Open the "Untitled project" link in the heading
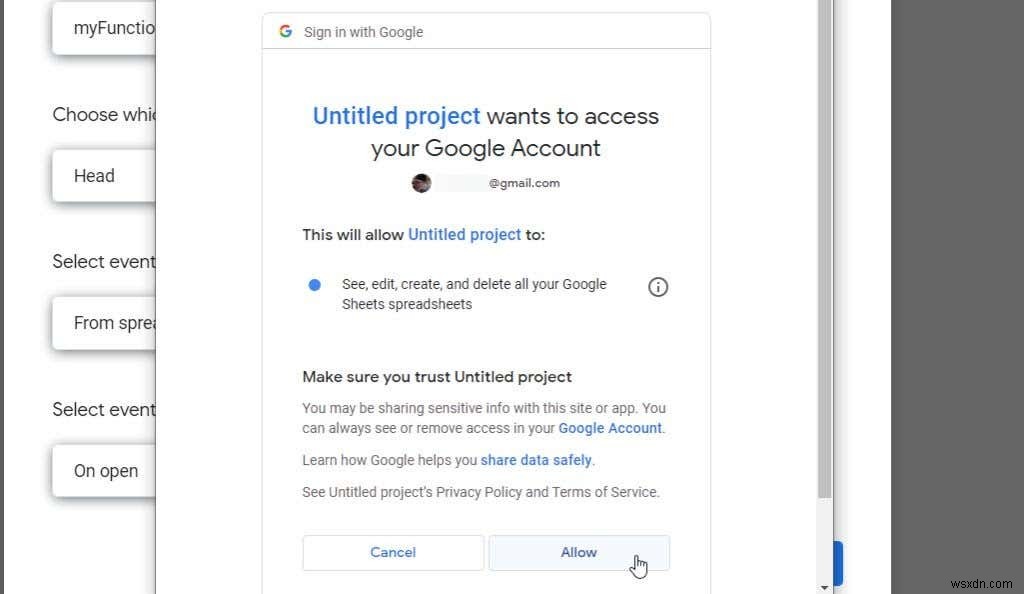 pos(396,116)
